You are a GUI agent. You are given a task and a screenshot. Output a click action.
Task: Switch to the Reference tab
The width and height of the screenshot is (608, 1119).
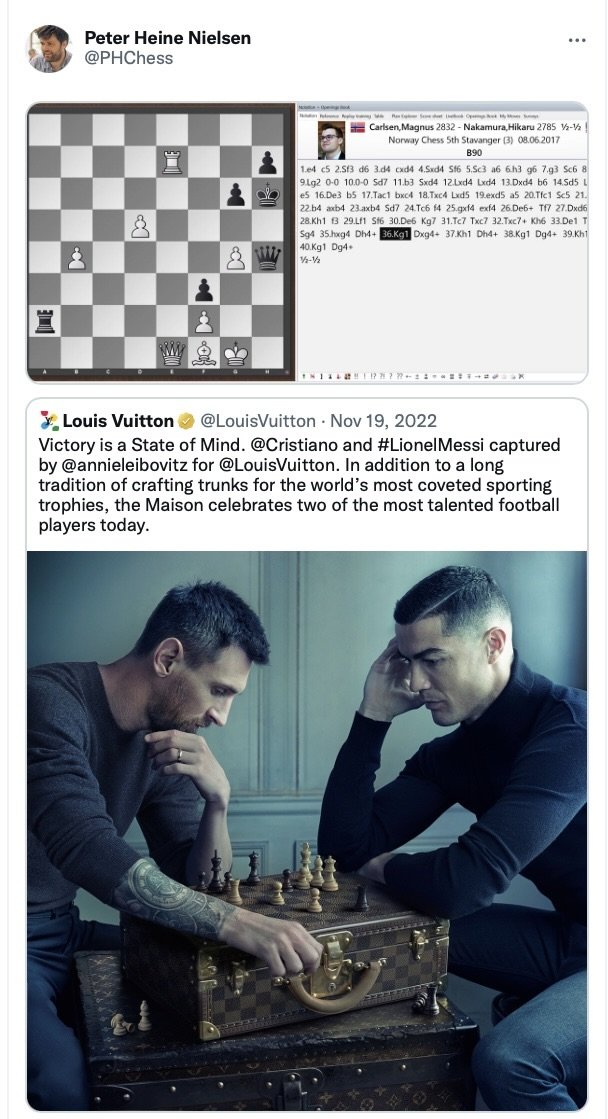329,116
